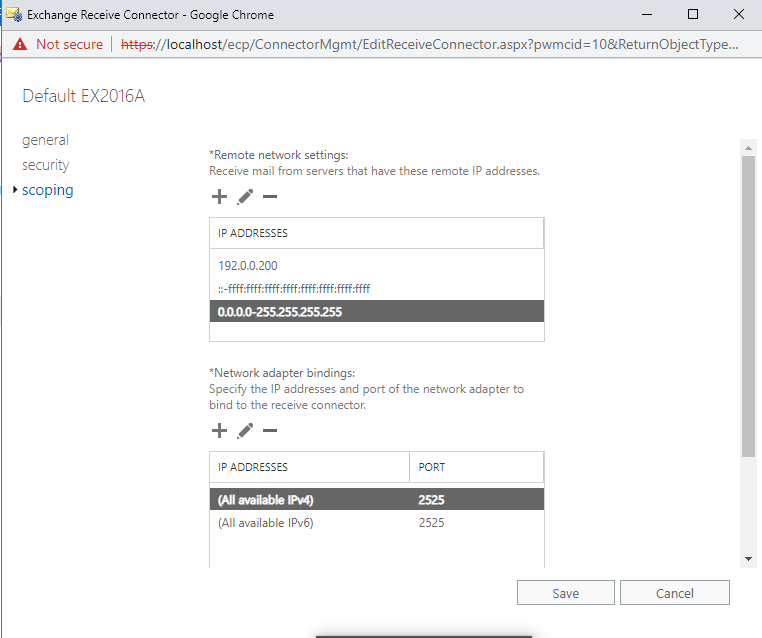The height and width of the screenshot is (638, 762).
Task: Open the general tab
Action: (x=45, y=140)
